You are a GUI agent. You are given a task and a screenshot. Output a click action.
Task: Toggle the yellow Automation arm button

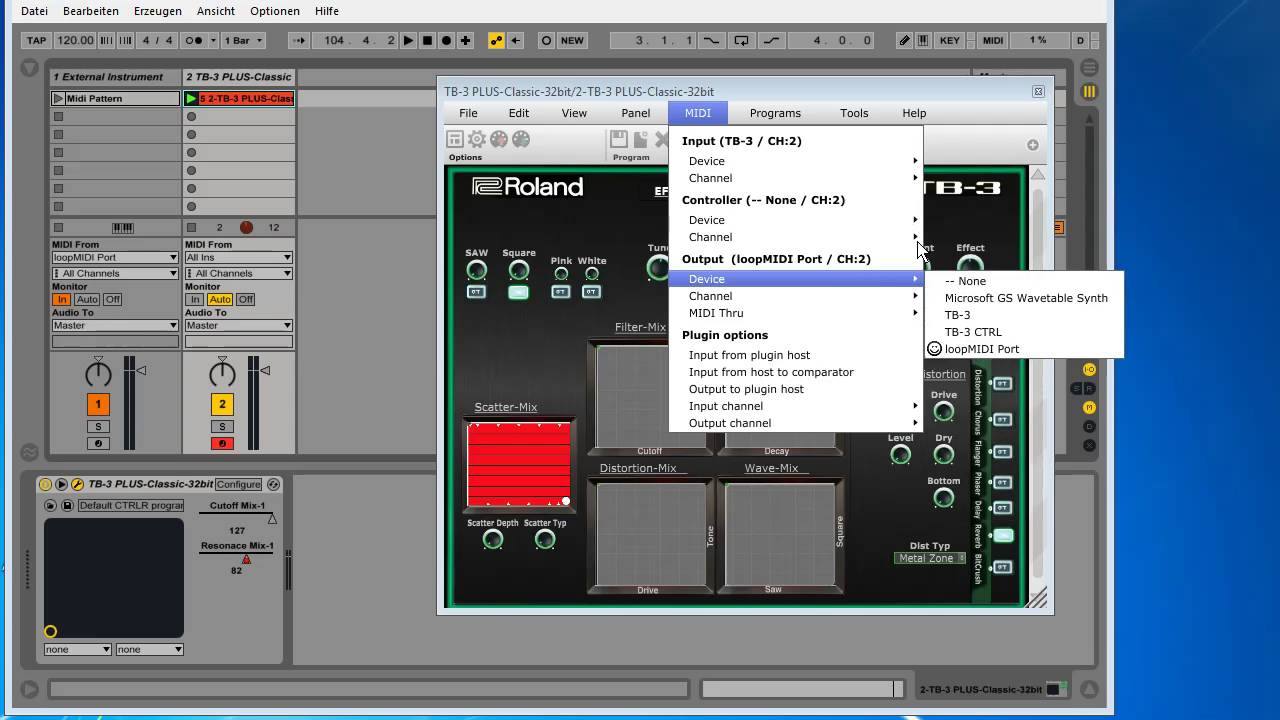[496, 40]
